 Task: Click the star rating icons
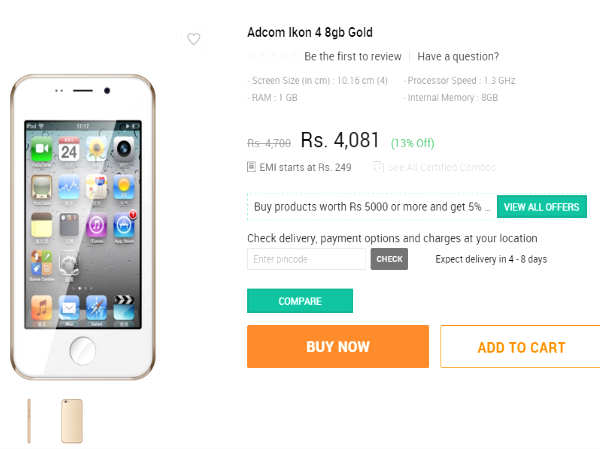click(x=271, y=57)
